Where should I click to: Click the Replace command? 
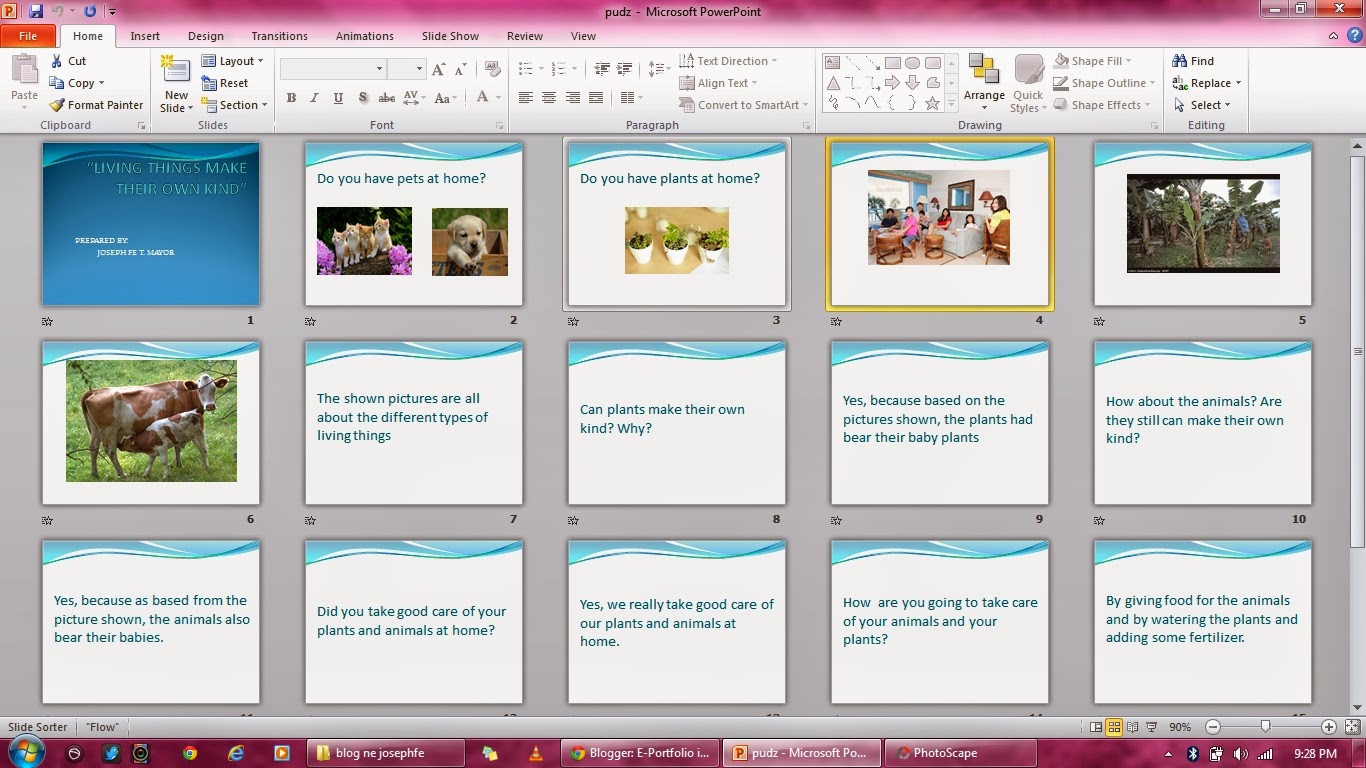click(x=1206, y=83)
